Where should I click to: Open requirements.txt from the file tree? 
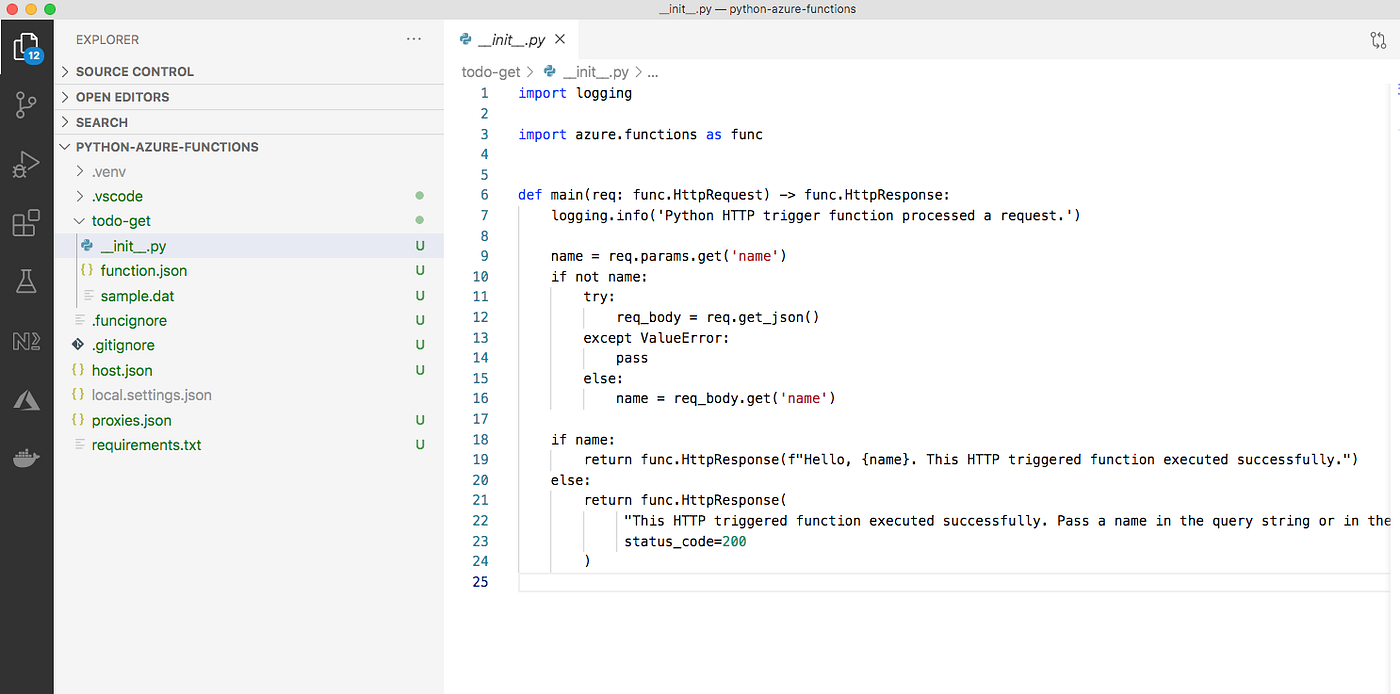pos(148,444)
